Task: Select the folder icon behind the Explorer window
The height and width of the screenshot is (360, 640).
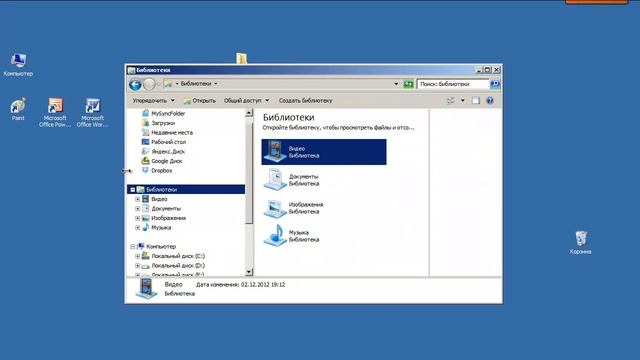Action: click(241, 58)
